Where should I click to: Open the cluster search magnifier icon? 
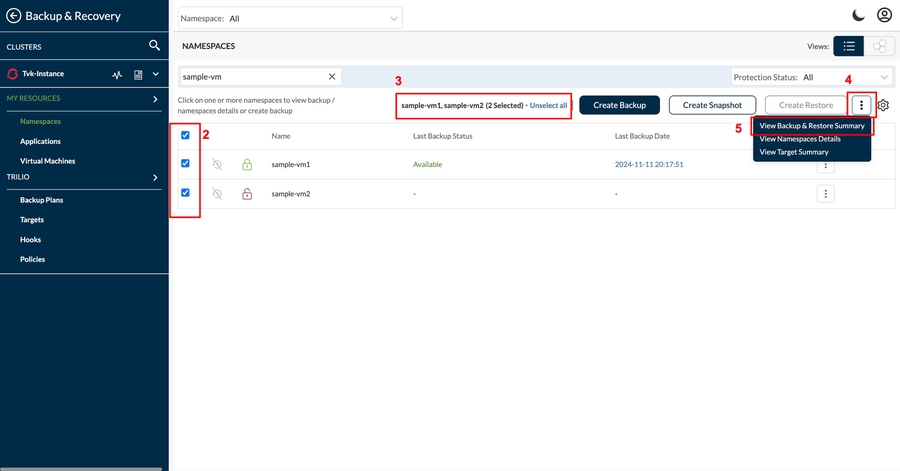click(x=154, y=45)
